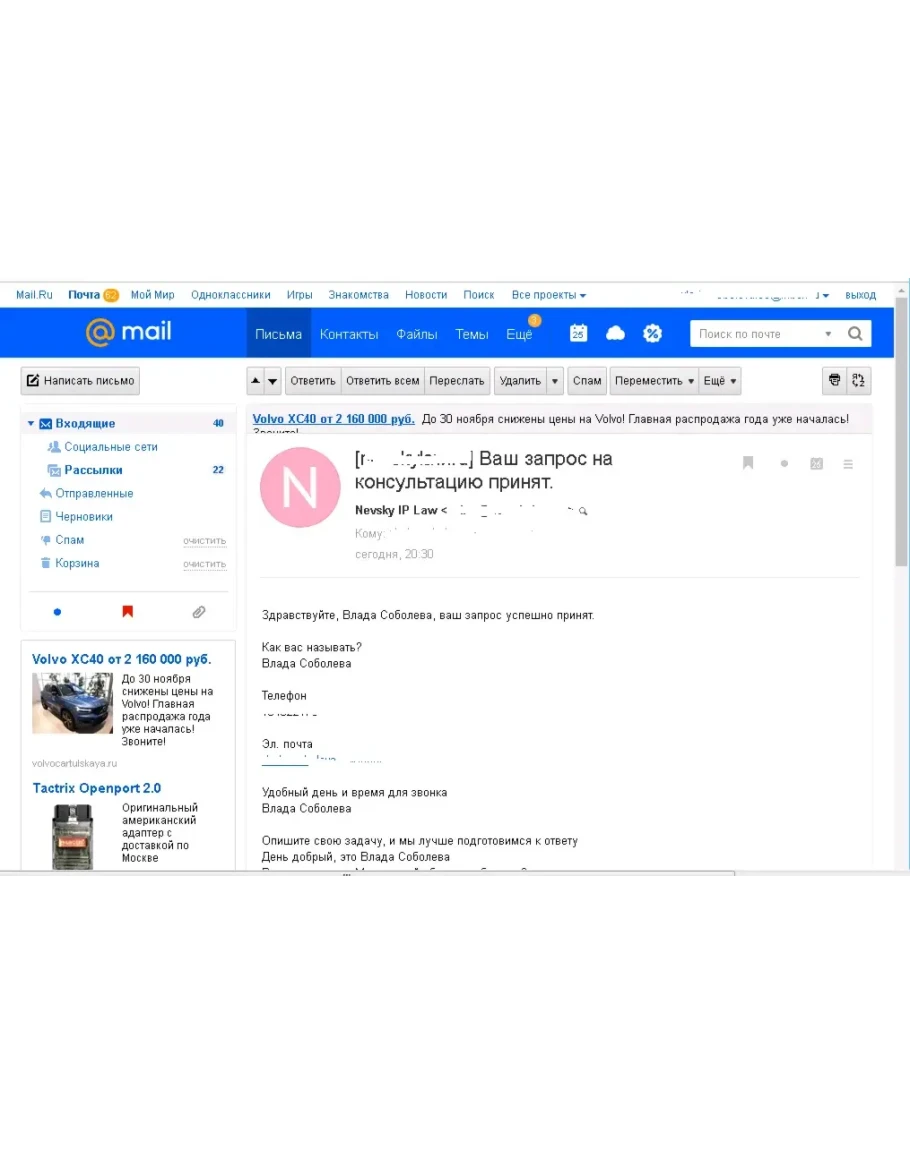This screenshot has height=1155, width=910.
Task: Flag this email with bookmark icon
Action: pos(747,463)
